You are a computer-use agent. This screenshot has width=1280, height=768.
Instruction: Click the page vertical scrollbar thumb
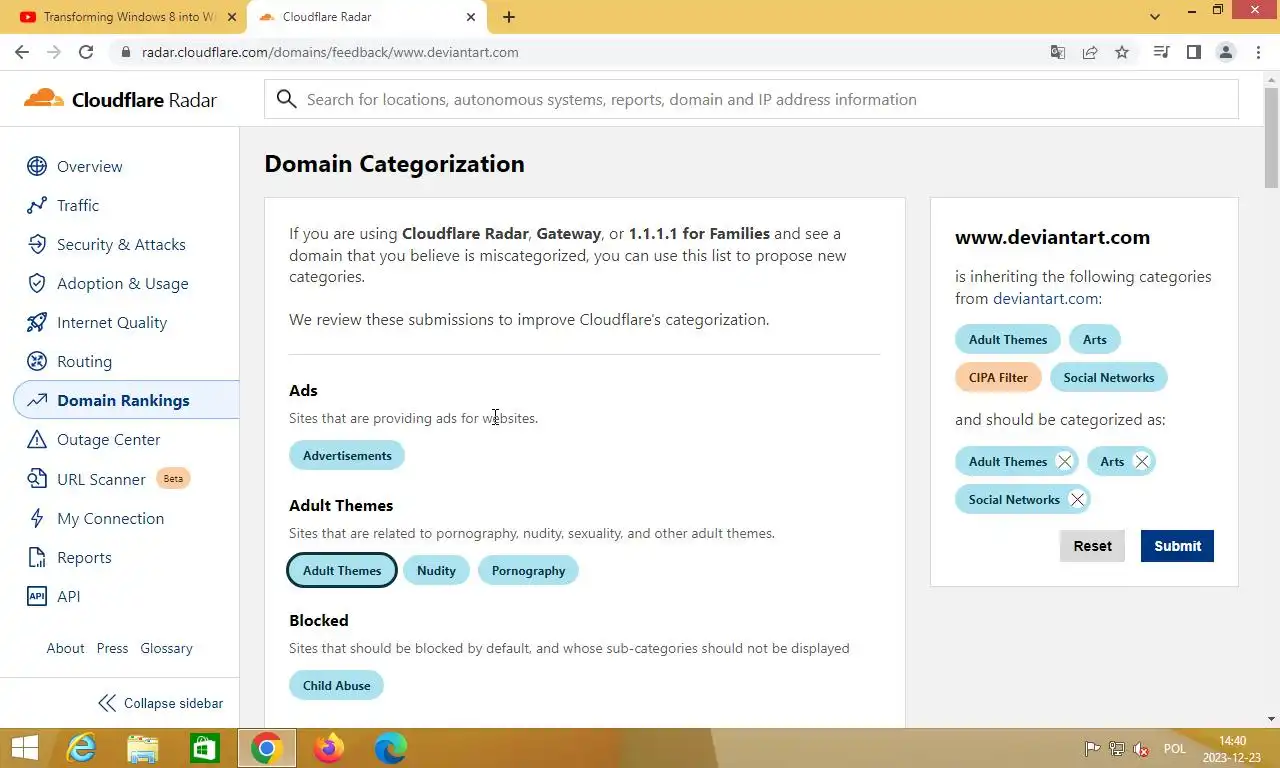tap(1271, 137)
